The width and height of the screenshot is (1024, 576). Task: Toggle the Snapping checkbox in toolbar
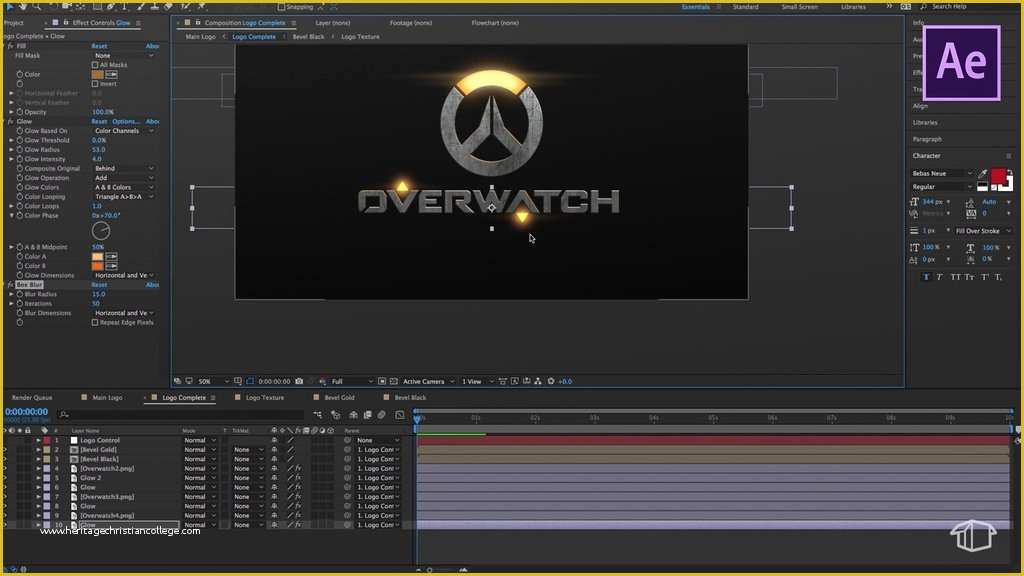coord(281,7)
